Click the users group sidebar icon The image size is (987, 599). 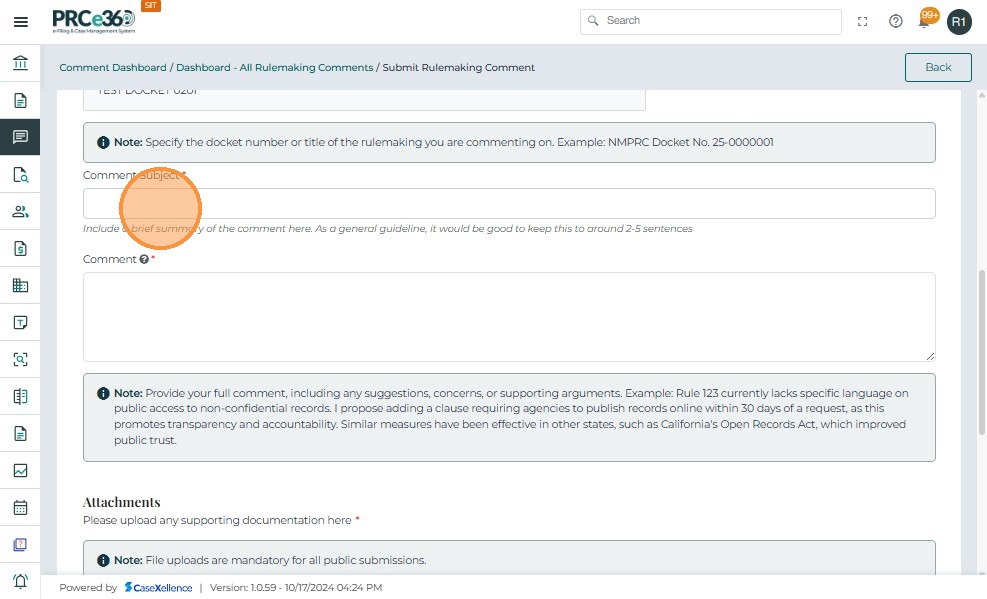(20, 211)
